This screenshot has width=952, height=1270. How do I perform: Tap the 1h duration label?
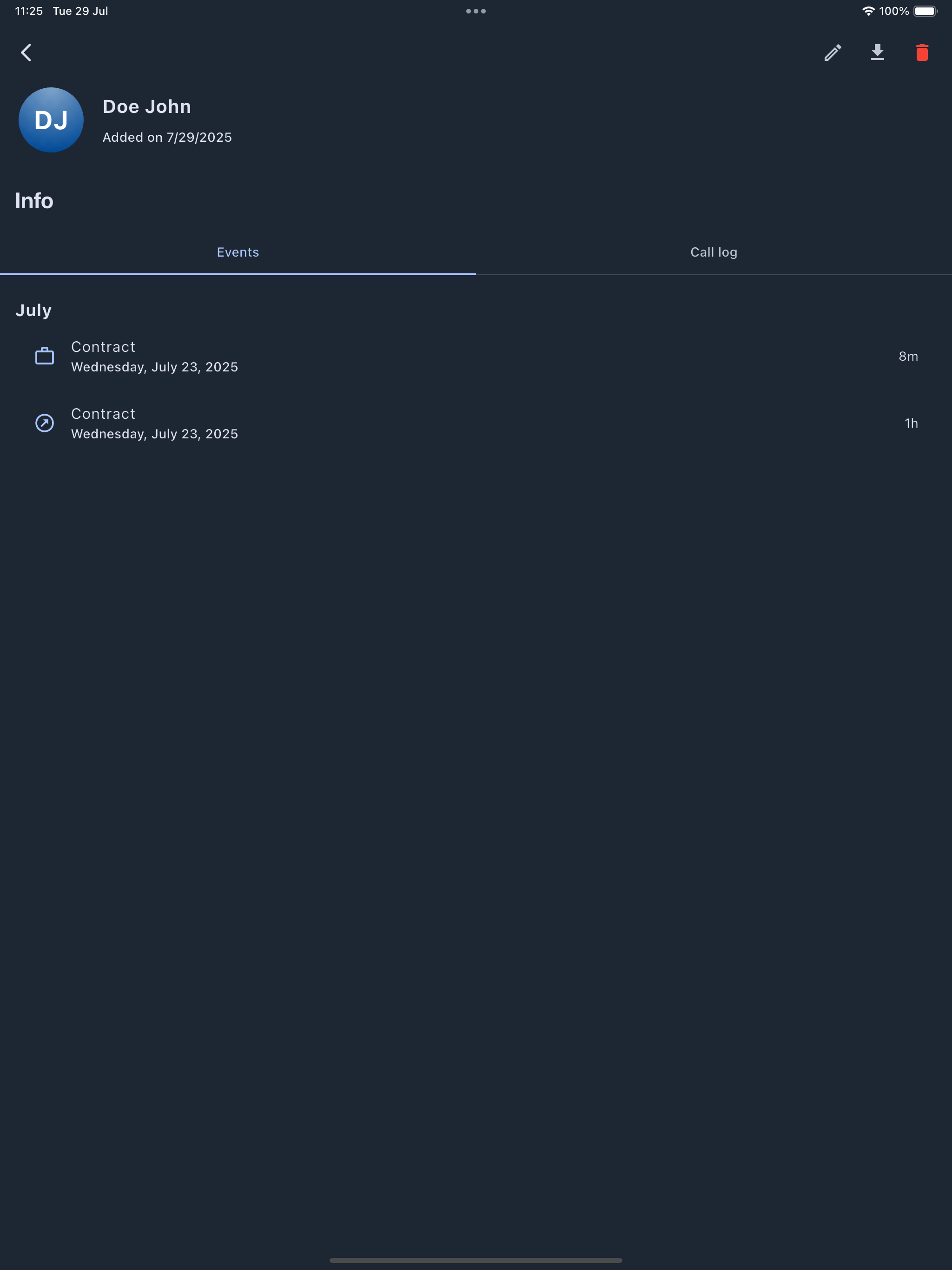coord(911,423)
